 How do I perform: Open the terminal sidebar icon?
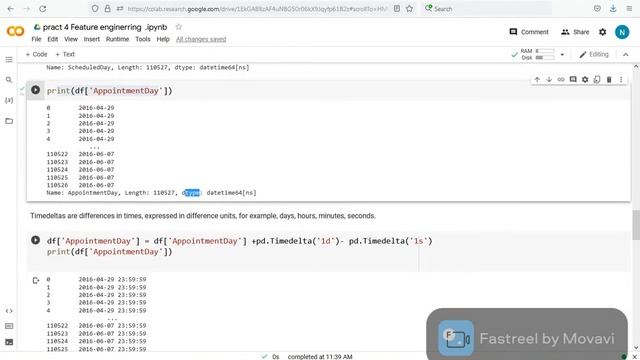point(9,342)
